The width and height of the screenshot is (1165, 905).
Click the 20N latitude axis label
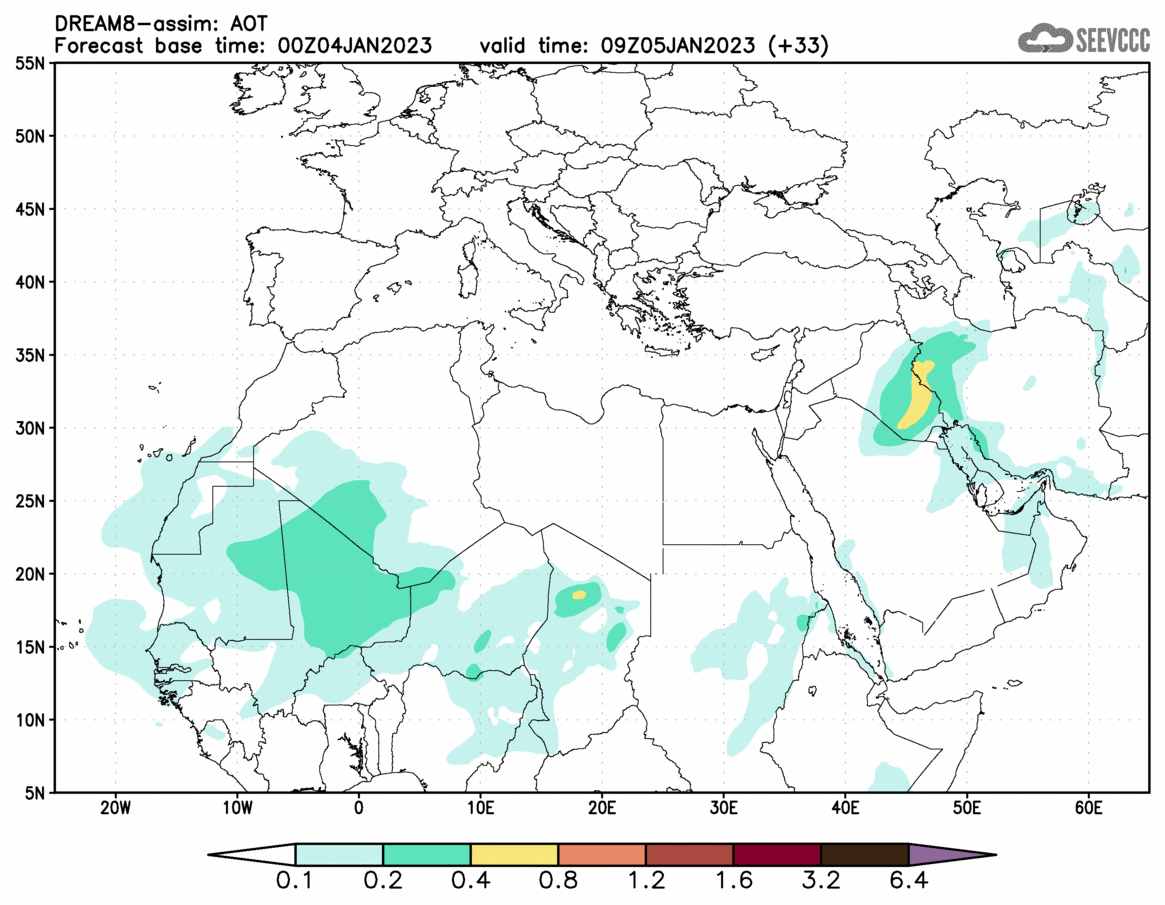tap(30, 574)
